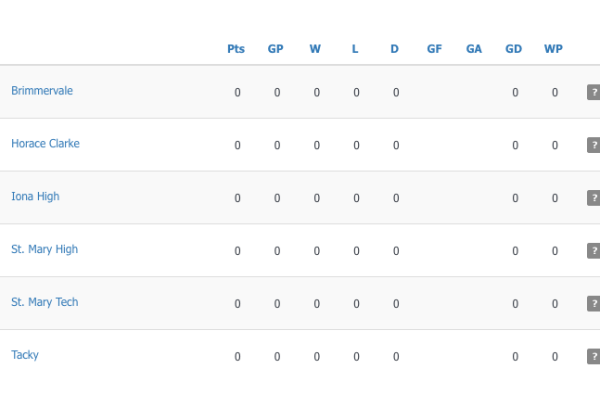This screenshot has width=600, height=394.
Task: Click the question mark icon for Brimmervale
Action: click(x=594, y=92)
